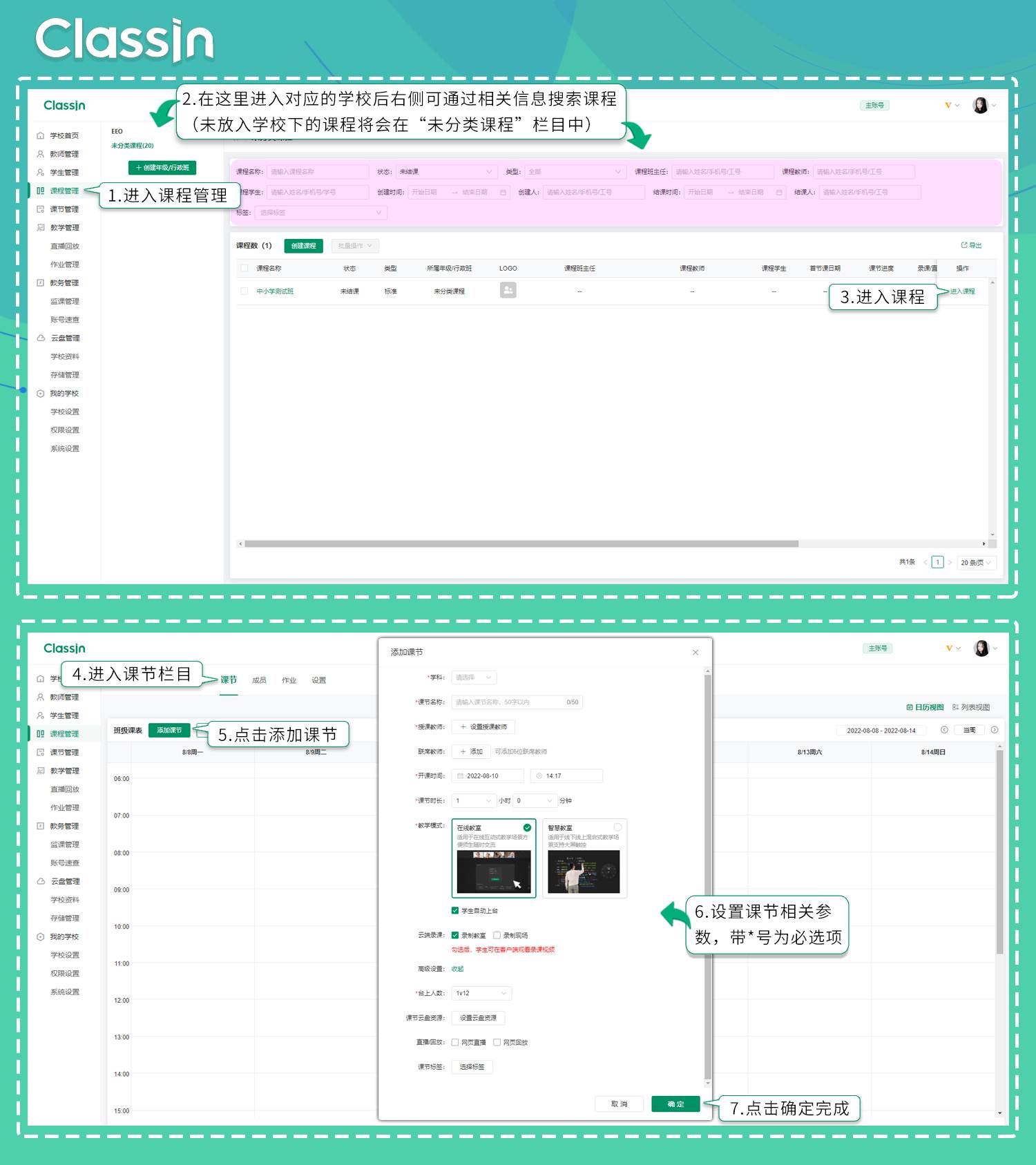Open 课节时长 minutes dropdown showing 0
Image resolution: width=1036 pixels, height=1165 pixels.
coord(535,800)
